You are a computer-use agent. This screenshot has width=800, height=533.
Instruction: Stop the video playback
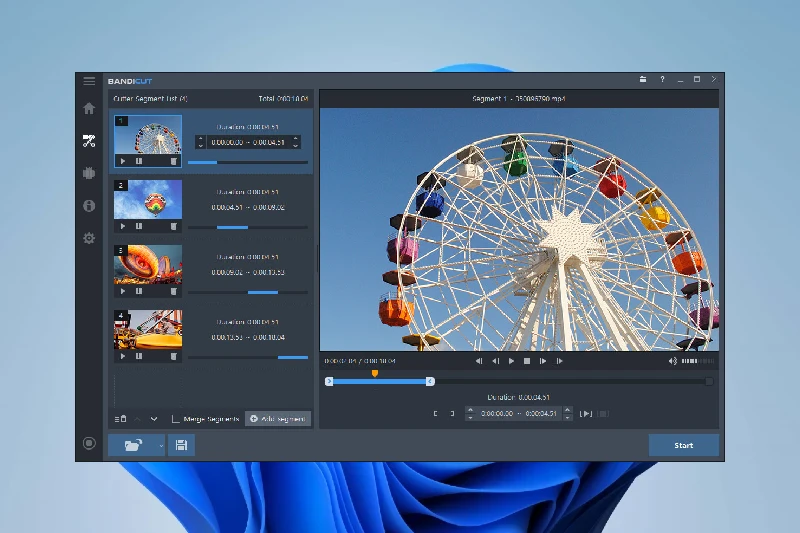click(x=527, y=361)
